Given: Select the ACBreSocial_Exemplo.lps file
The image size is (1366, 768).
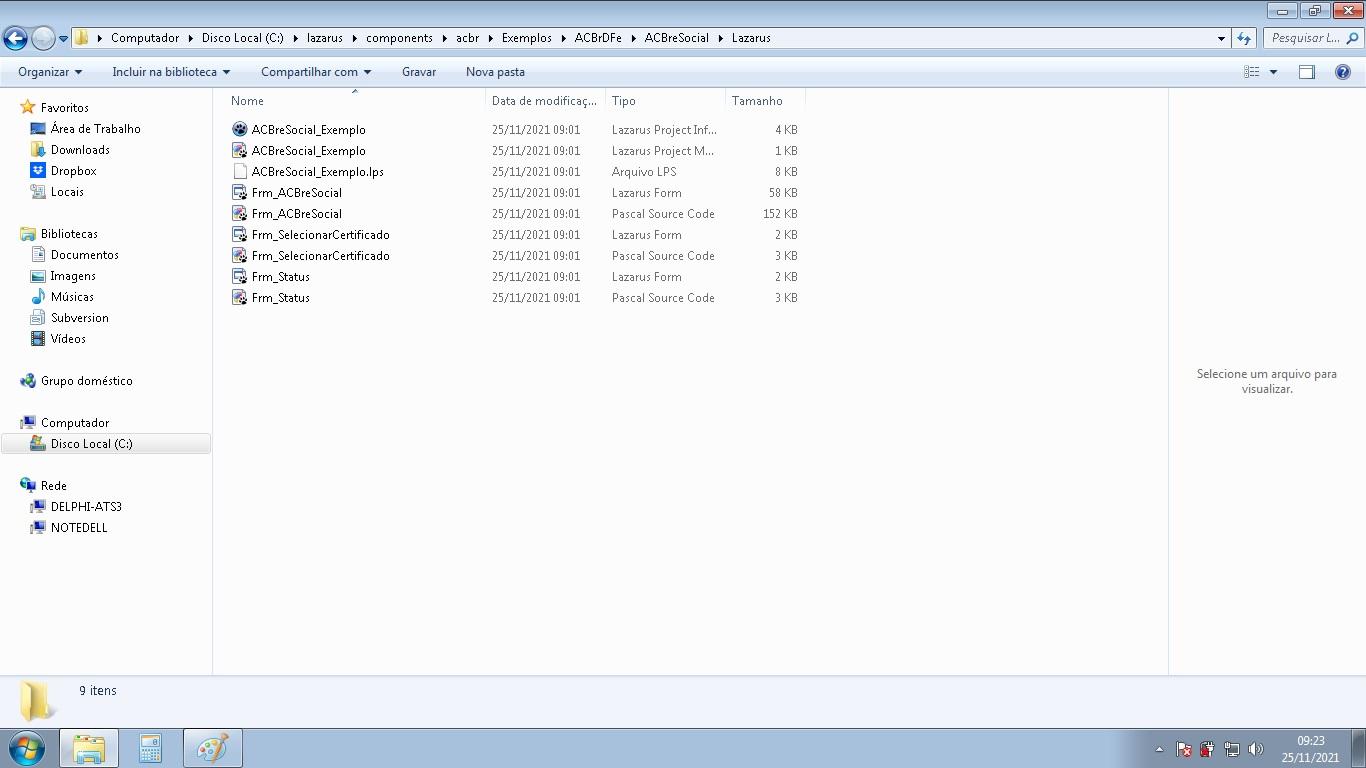Looking at the screenshot, I should tap(514, 172).
